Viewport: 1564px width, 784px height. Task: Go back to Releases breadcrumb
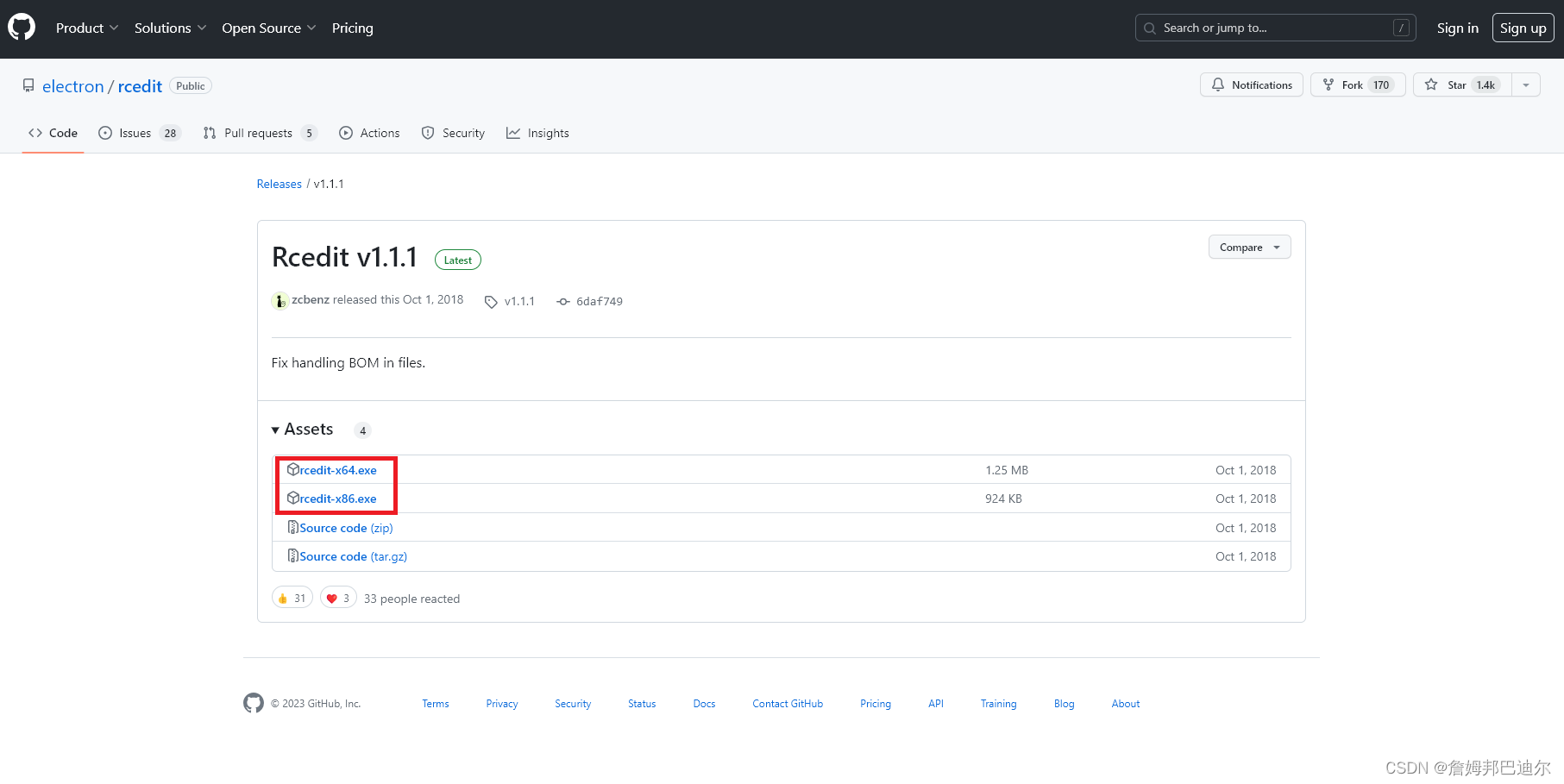click(279, 184)
